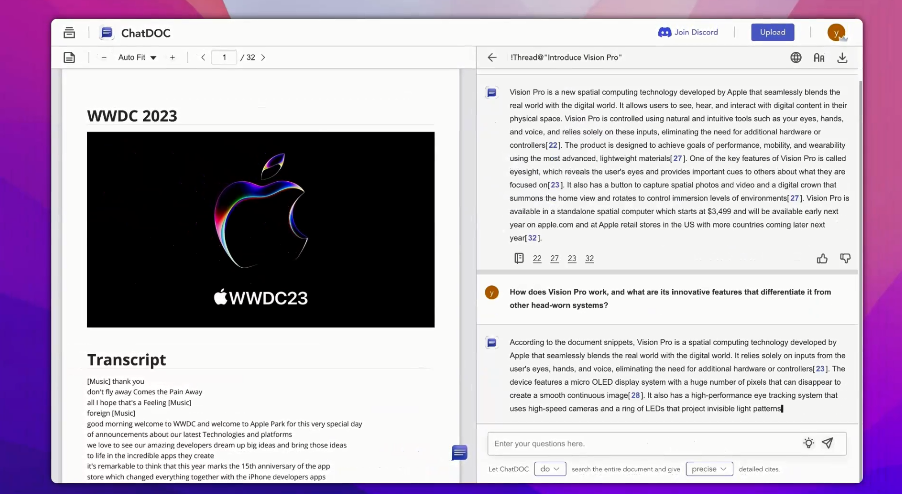Open source page 22 link below answer
The height and width of the screenshot is (494, 902).
point(537,259)
